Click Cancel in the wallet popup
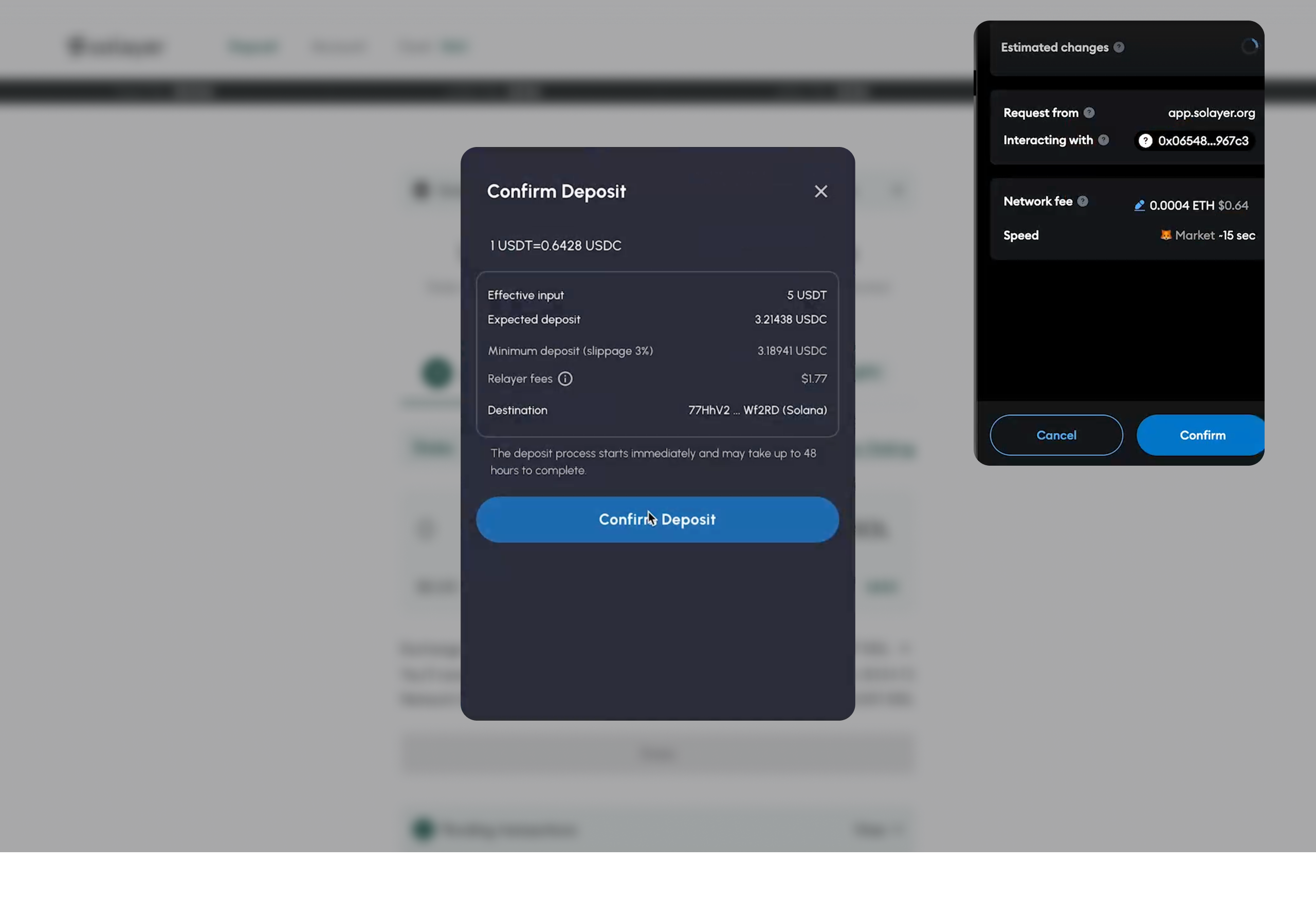This screenshot has height=918, width=1316. [x=1056, y=435]
